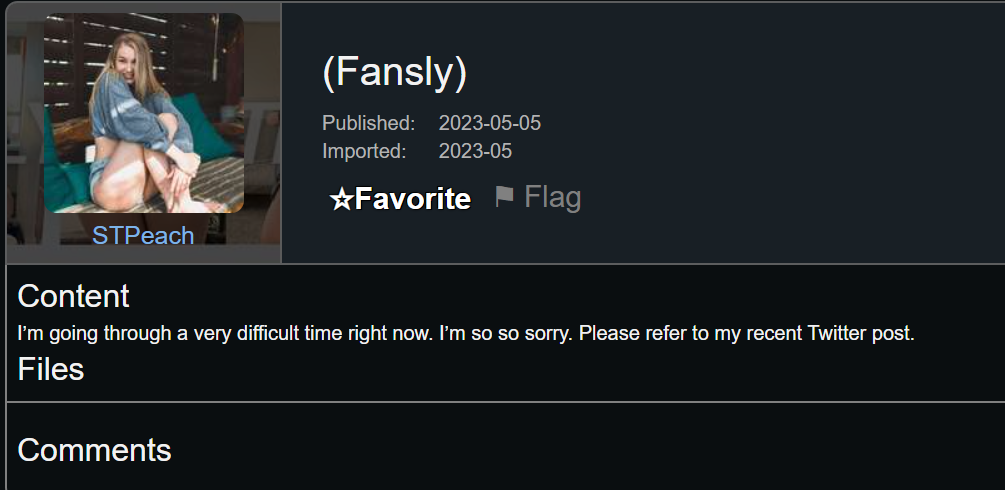Open the STPeach creator profile link

click(143, 235)
